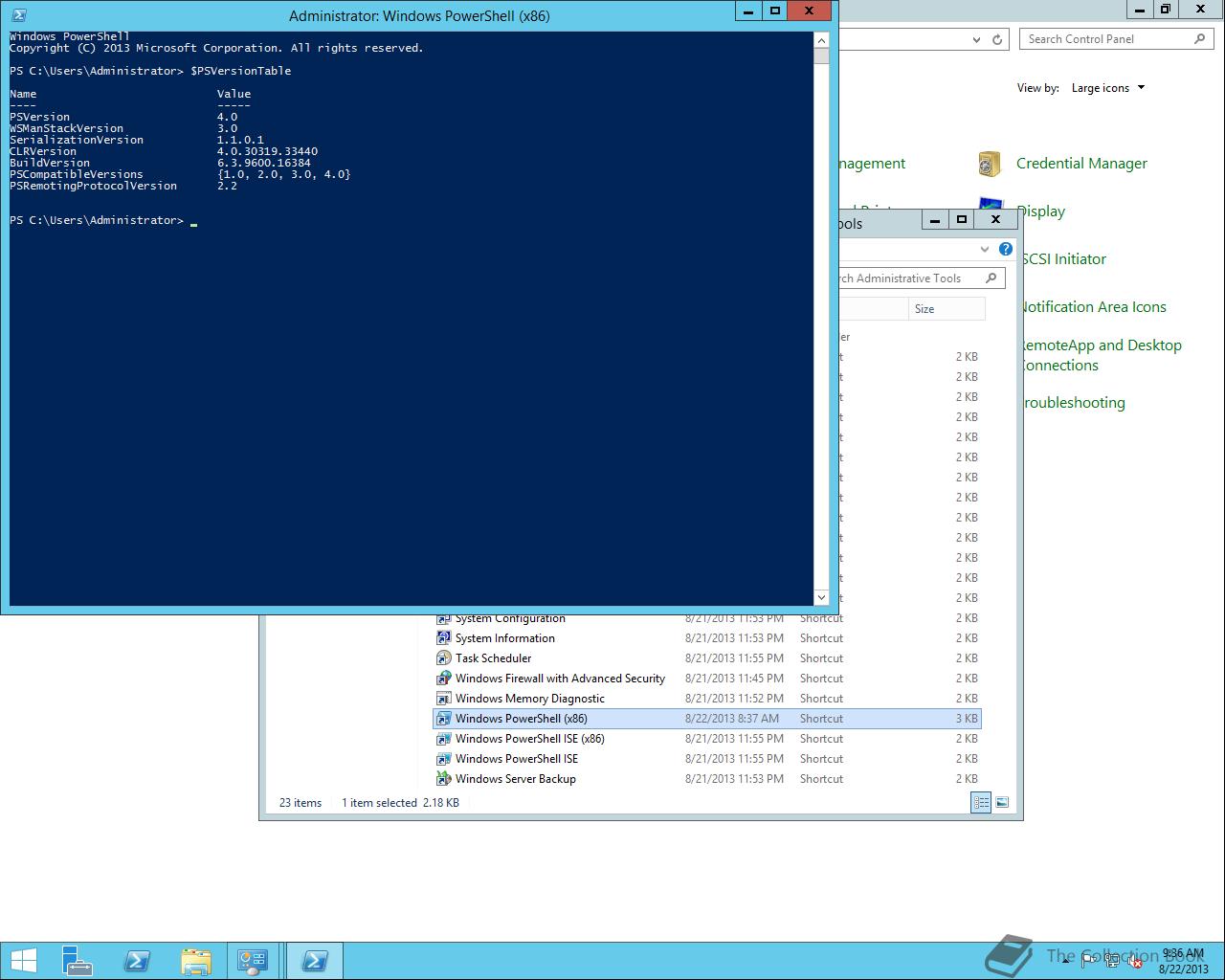
Task: Switch Explorer to Details view layout
Action: [981, 802]
